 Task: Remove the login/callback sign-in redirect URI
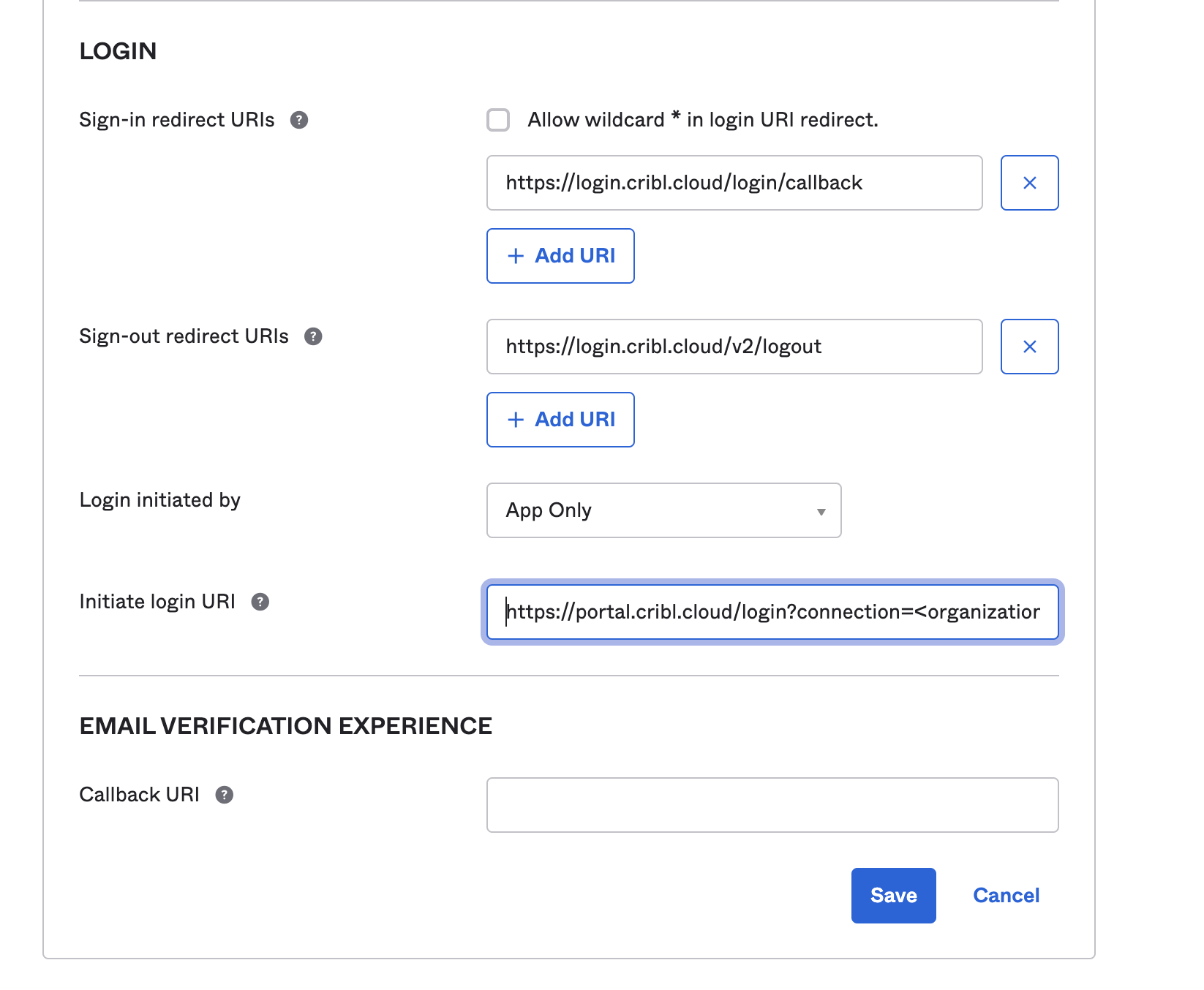tap(1029, 183)
